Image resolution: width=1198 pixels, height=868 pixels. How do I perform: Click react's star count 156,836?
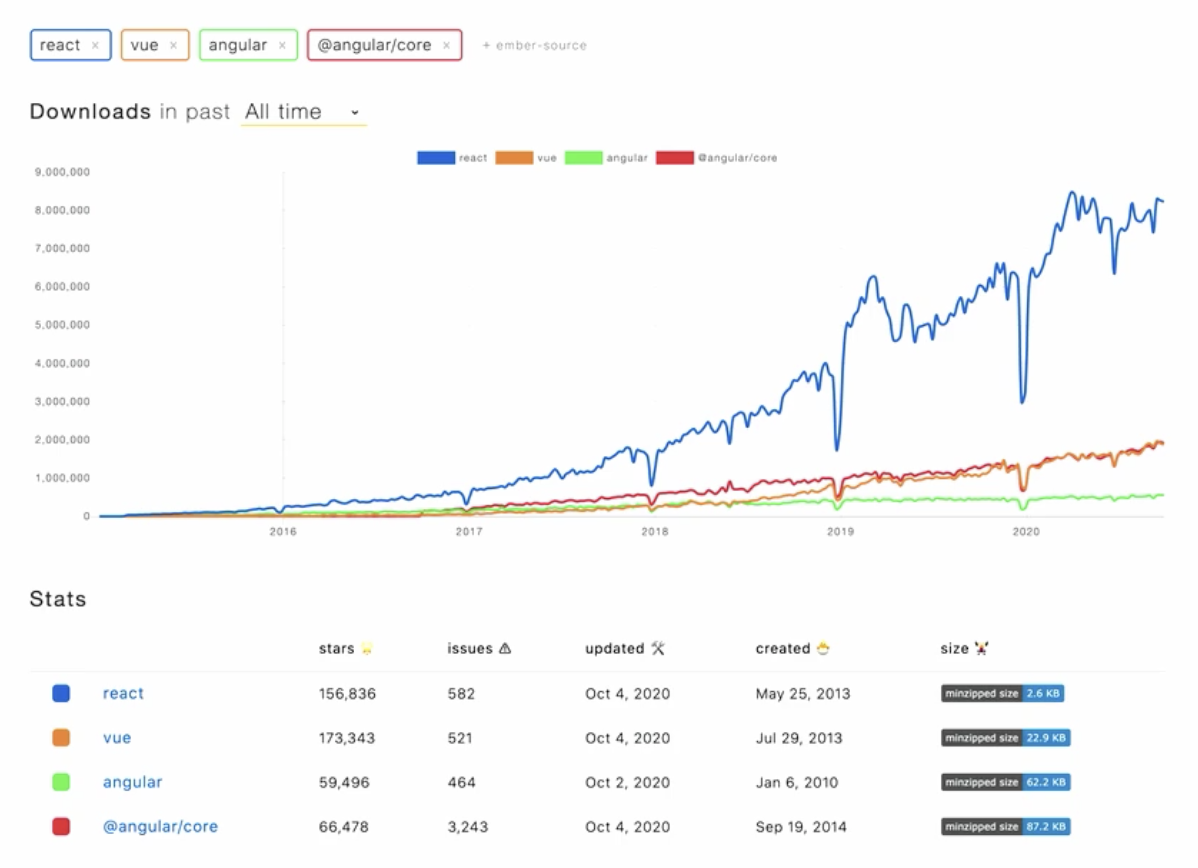pyautogui.click(x=348, y=694)
